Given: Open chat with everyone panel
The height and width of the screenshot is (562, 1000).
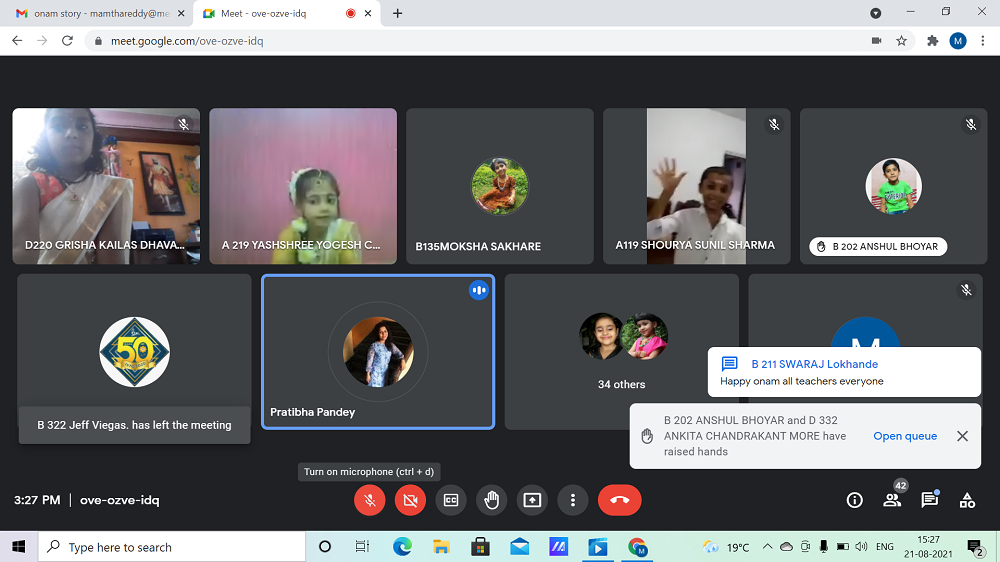Looking at the screenshot, I should (x=929, y=500).
